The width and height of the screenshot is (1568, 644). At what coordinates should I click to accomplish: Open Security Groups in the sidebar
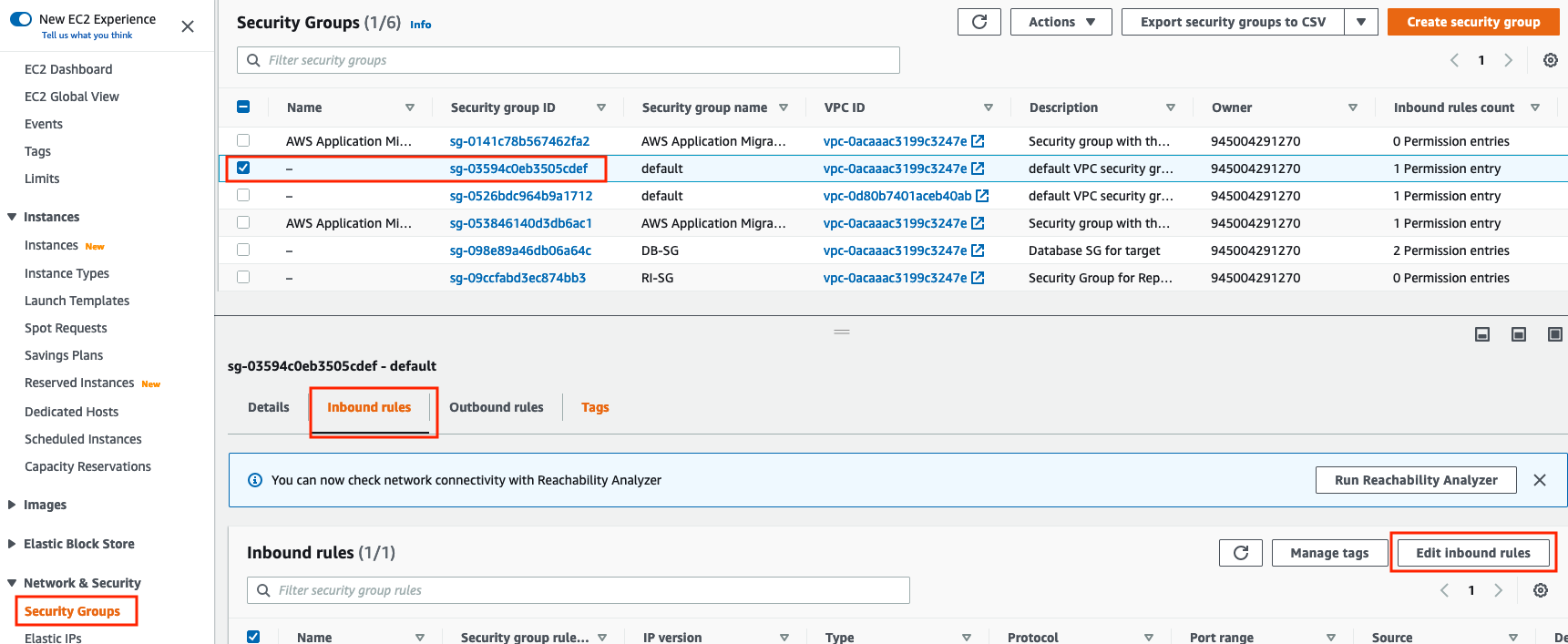point(73,611)
